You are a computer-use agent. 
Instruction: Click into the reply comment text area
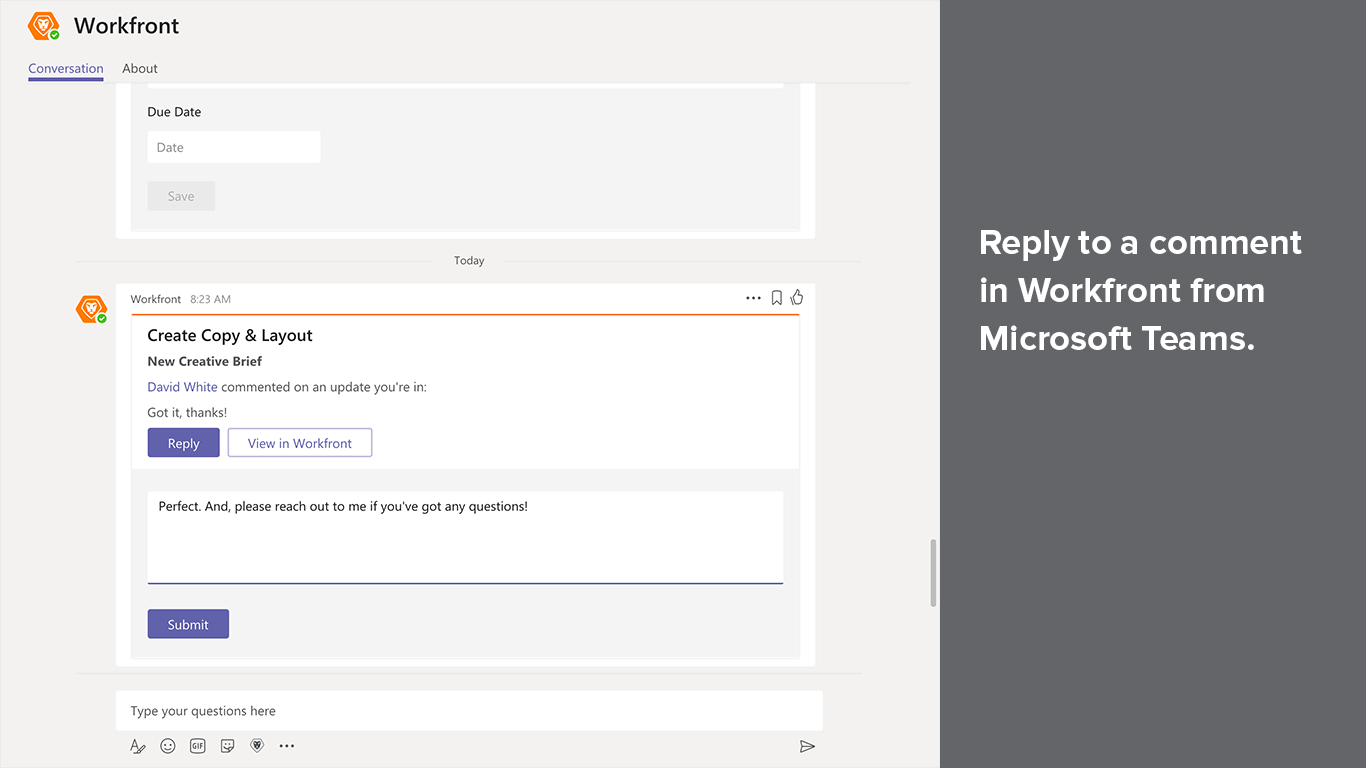[465, 537]
